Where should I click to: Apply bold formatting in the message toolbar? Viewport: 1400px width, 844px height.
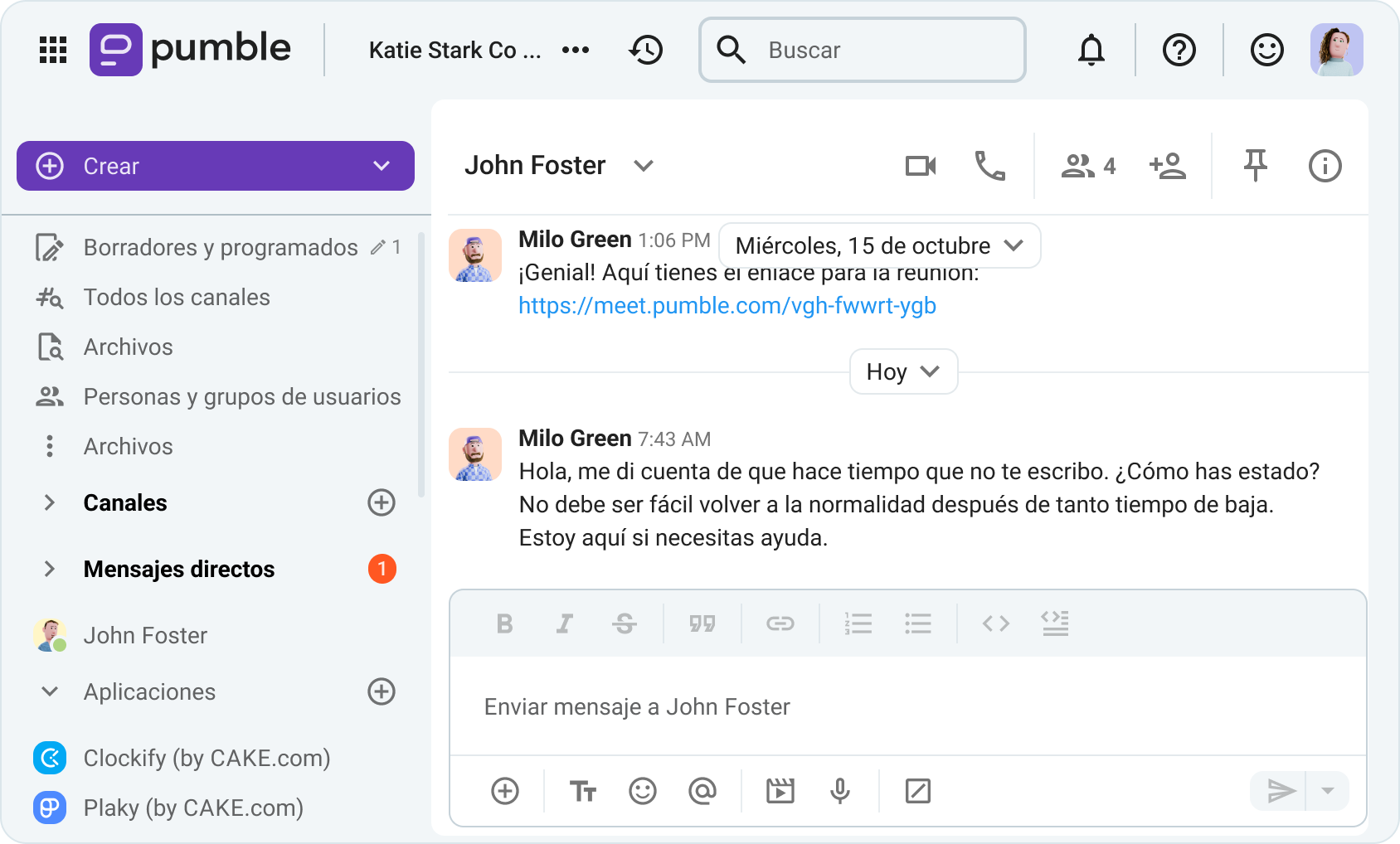504,623
